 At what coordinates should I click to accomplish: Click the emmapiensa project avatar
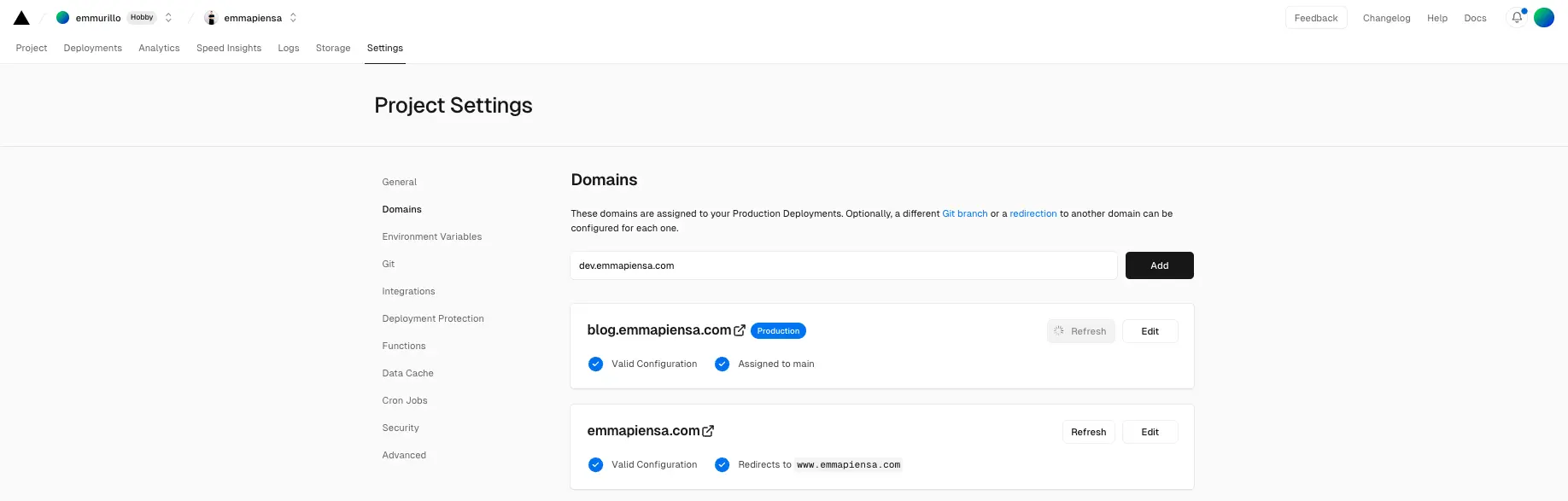[x=211, y=18]
